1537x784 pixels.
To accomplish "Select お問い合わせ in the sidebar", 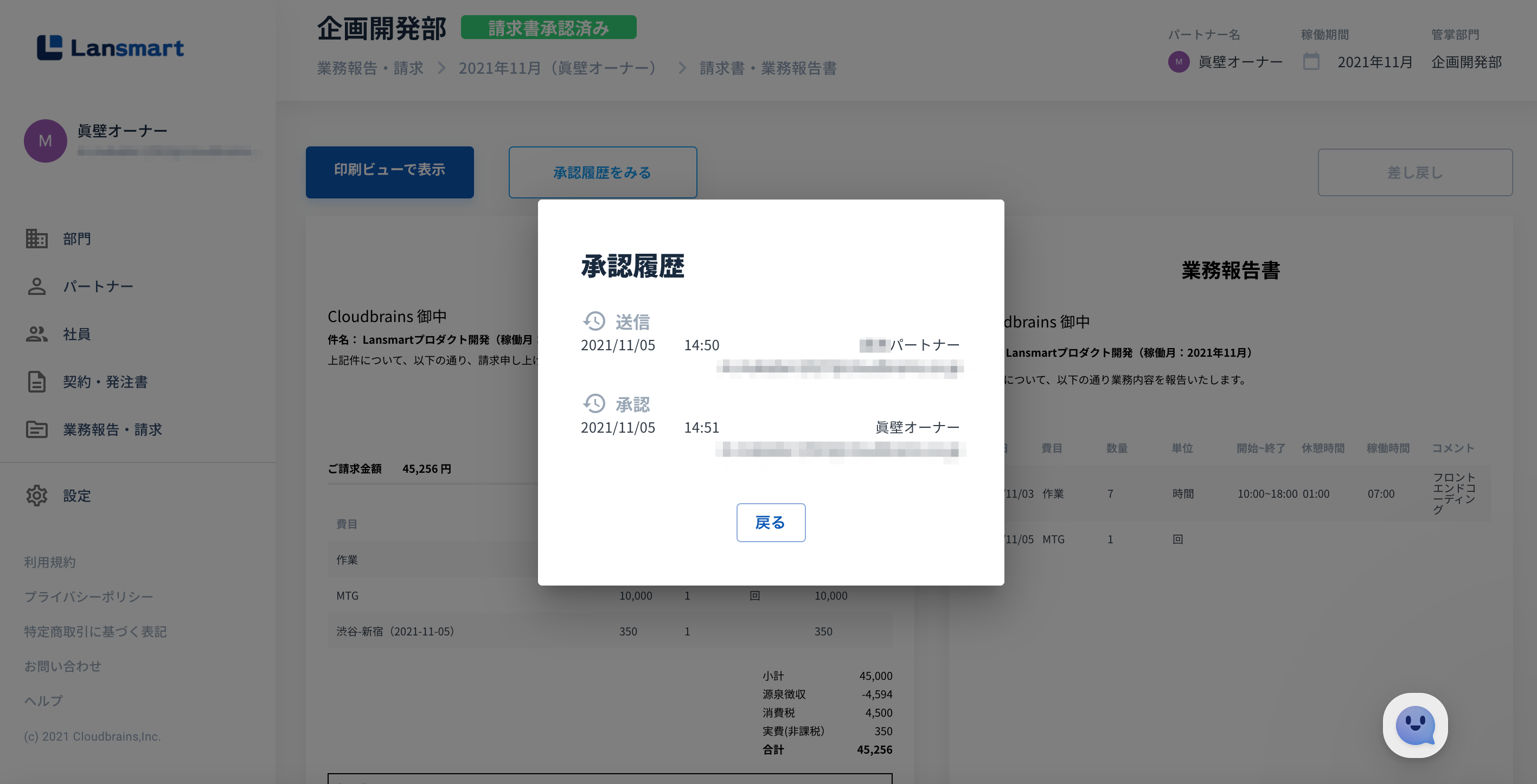I will pos(63,666).
